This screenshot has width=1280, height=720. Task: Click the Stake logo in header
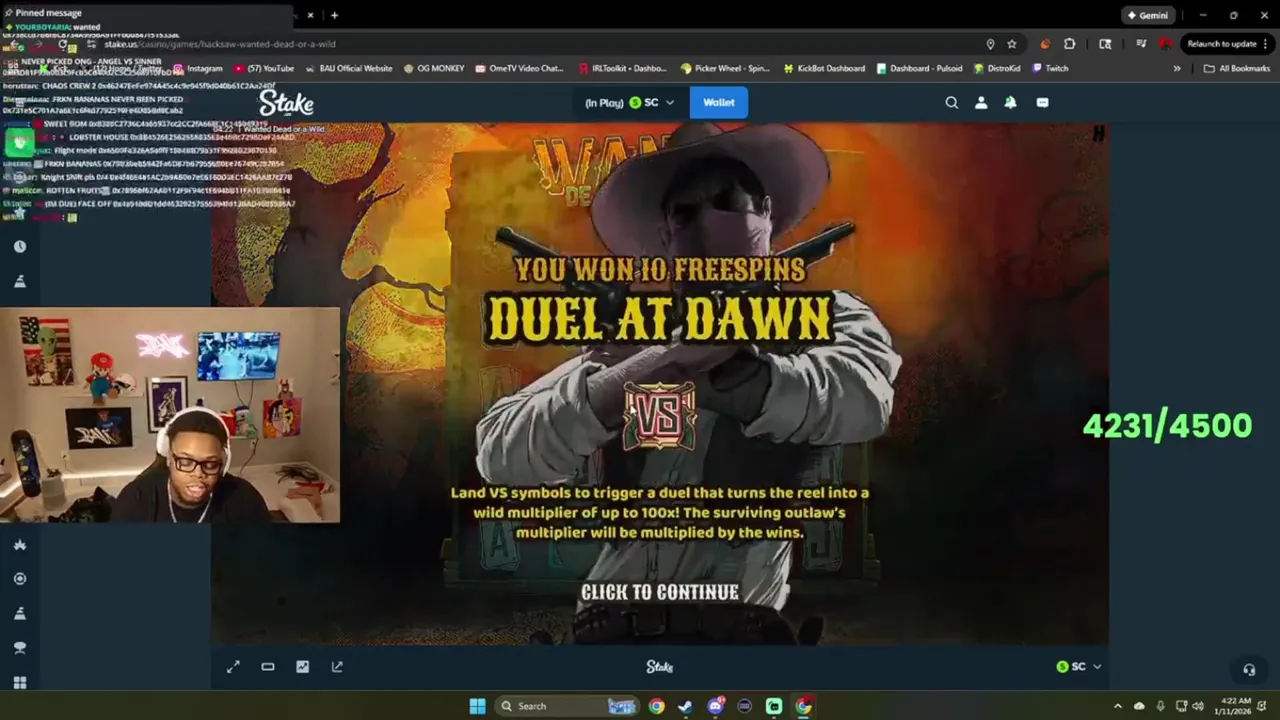point(286,103)
